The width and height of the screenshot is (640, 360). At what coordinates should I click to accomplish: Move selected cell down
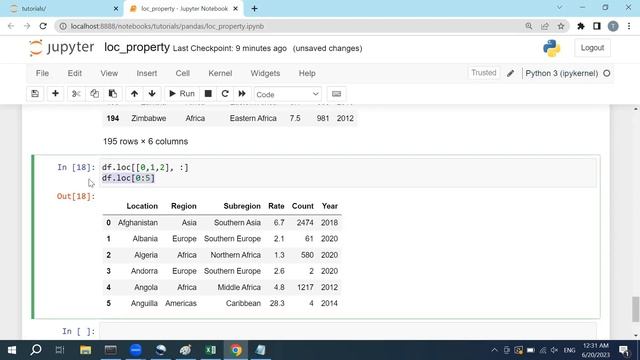pos(152,94)
